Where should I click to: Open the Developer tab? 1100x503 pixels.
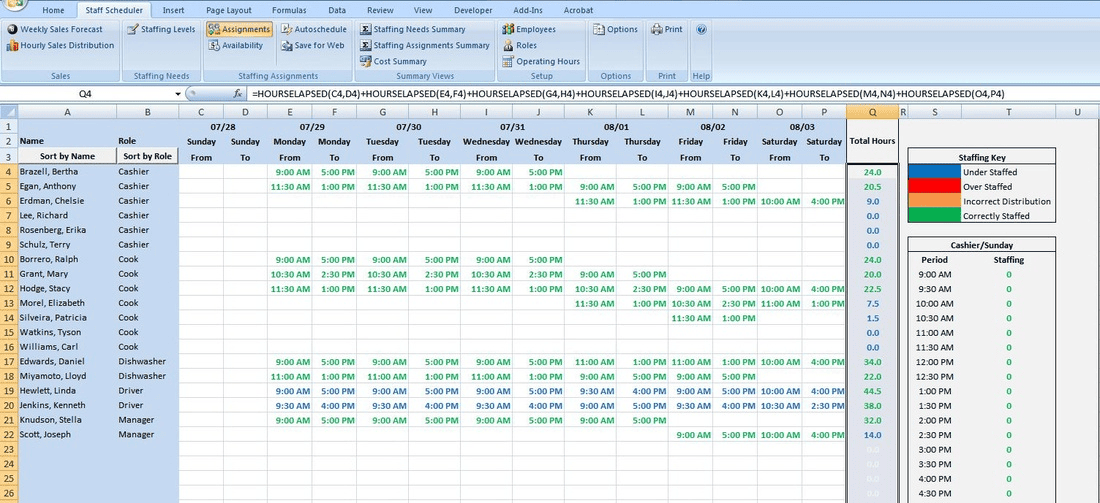point(473,11)
